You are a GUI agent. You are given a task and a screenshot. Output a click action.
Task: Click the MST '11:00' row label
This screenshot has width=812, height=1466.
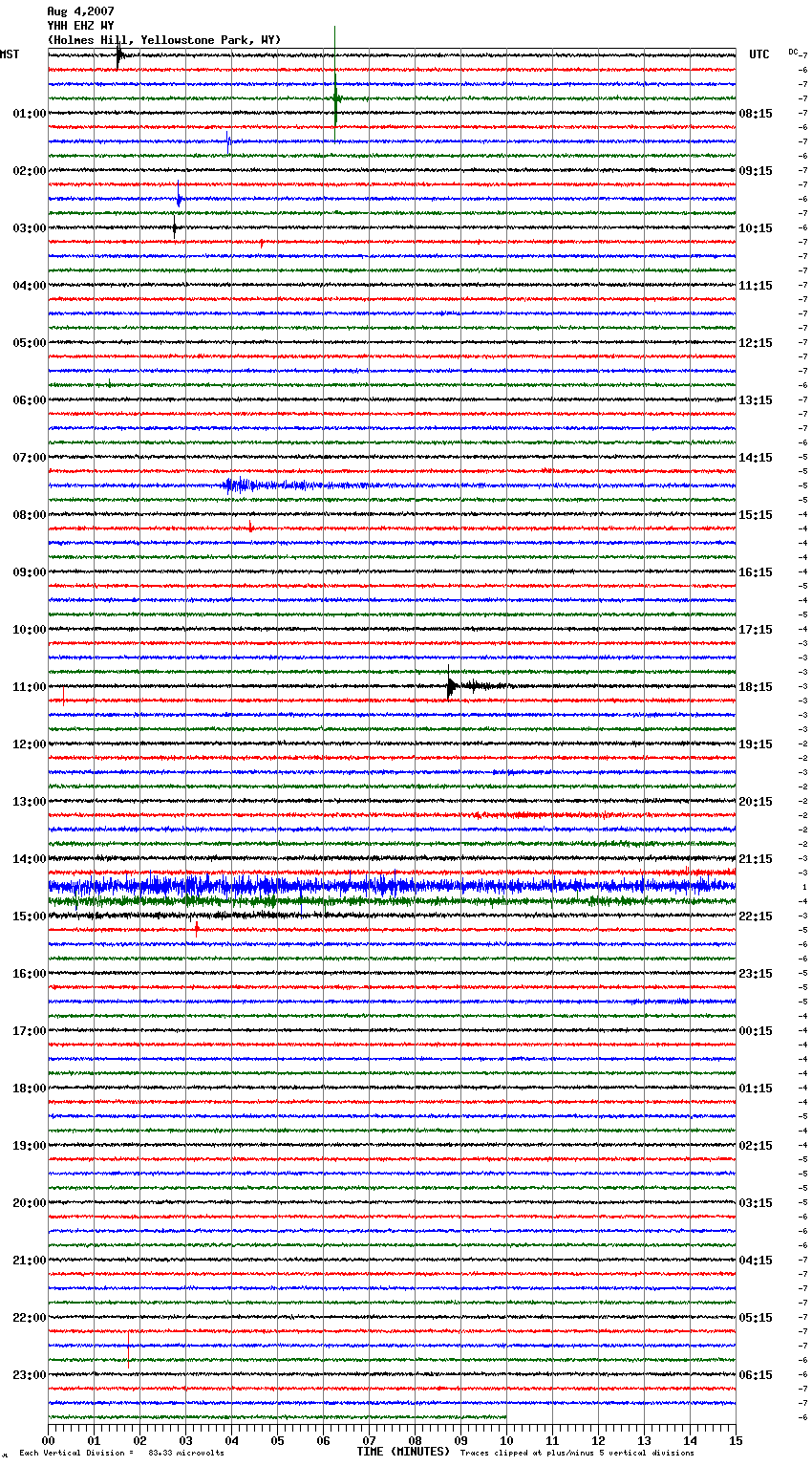(30, 687)
